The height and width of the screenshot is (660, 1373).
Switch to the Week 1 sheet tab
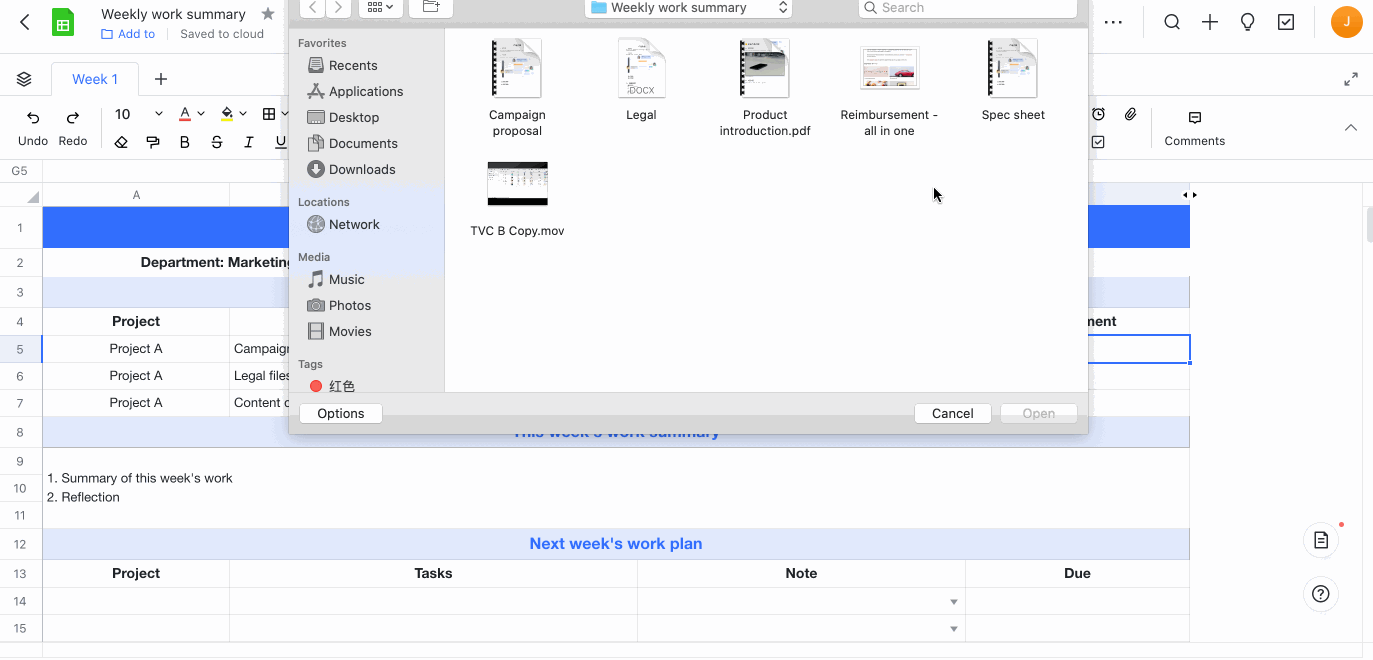tap(95, 79)
